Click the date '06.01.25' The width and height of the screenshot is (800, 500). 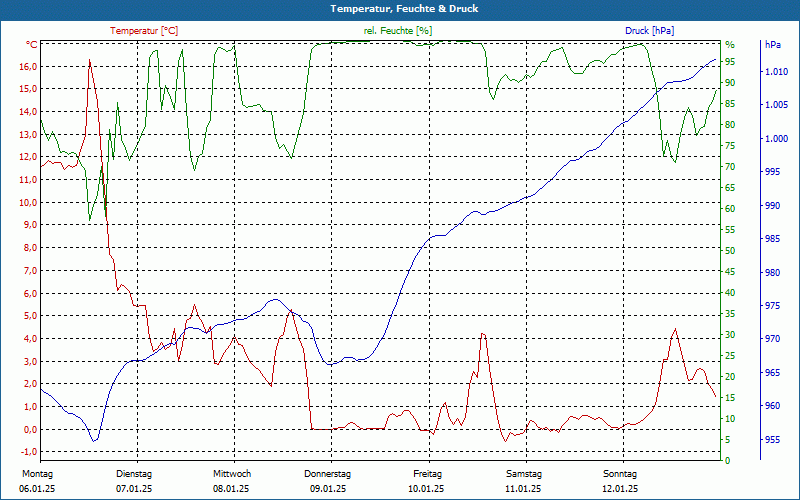point(37,489)
